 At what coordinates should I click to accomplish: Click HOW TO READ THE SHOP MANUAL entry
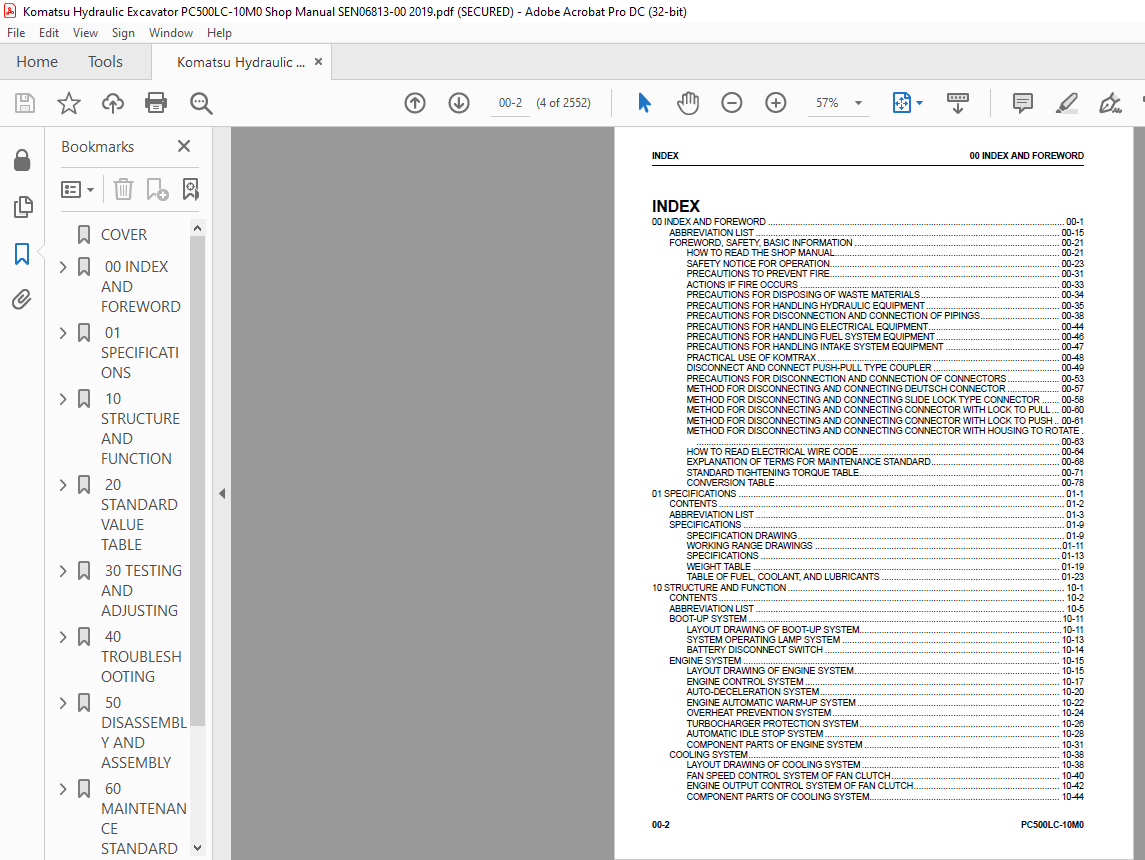point(884,253)
